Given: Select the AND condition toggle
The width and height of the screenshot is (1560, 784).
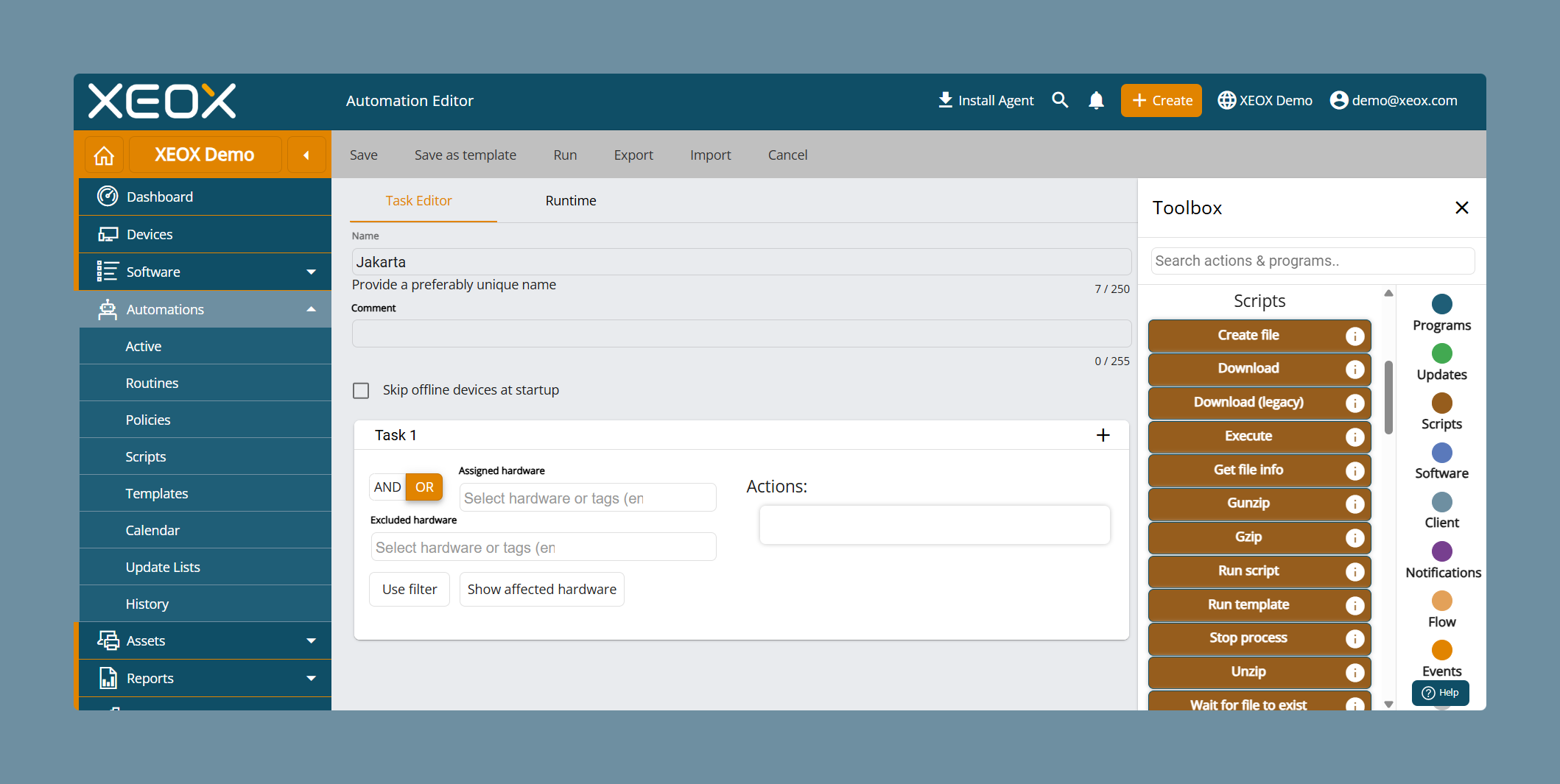Looking at the screenshot, I should pyautogui.click(x=387, y=487).
